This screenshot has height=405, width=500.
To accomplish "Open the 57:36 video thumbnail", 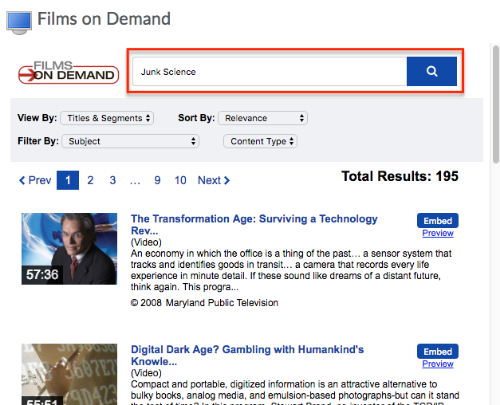I will click(x=69, y=249).
